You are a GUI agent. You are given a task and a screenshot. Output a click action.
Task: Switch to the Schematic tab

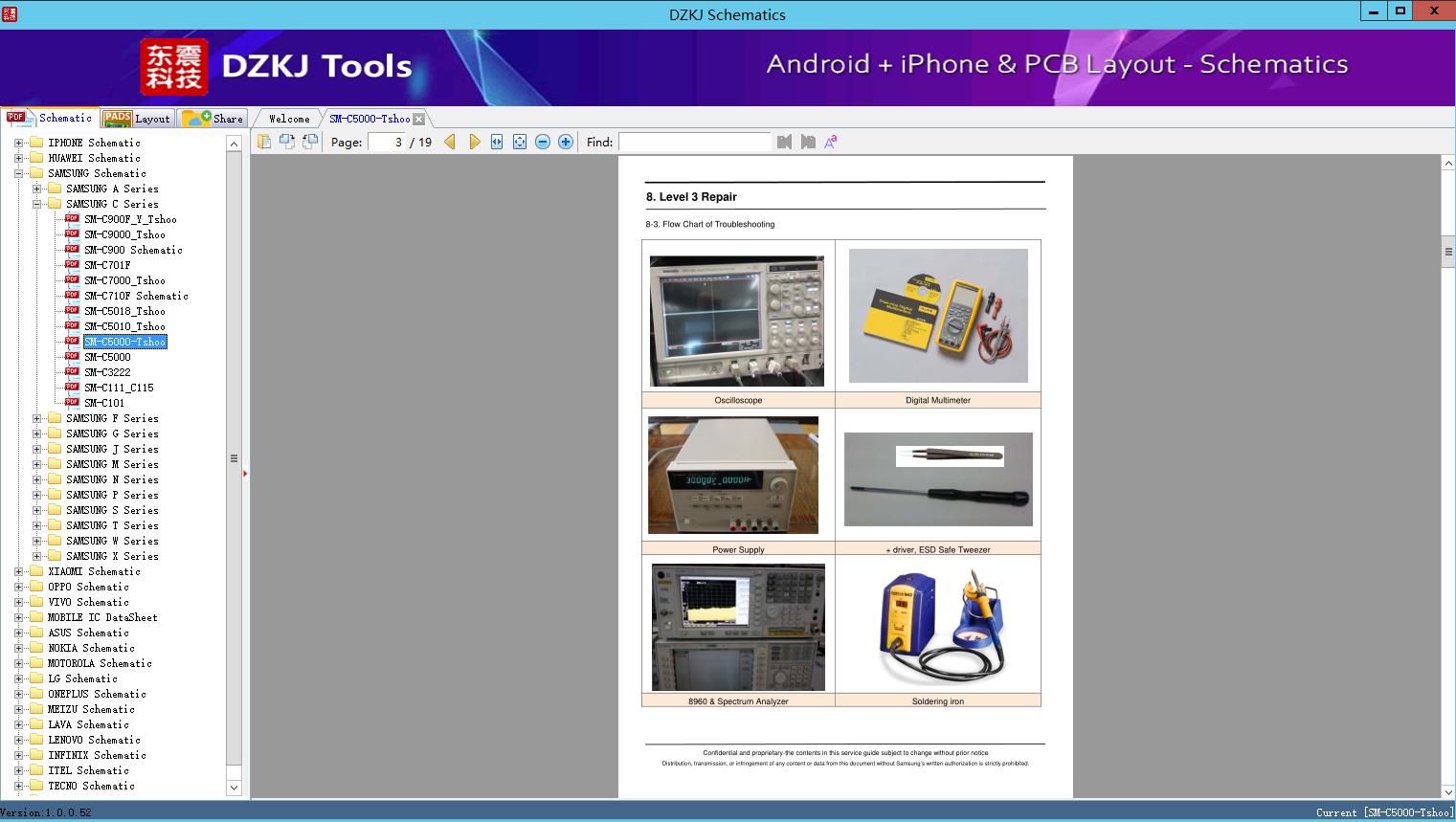(50, 118)
